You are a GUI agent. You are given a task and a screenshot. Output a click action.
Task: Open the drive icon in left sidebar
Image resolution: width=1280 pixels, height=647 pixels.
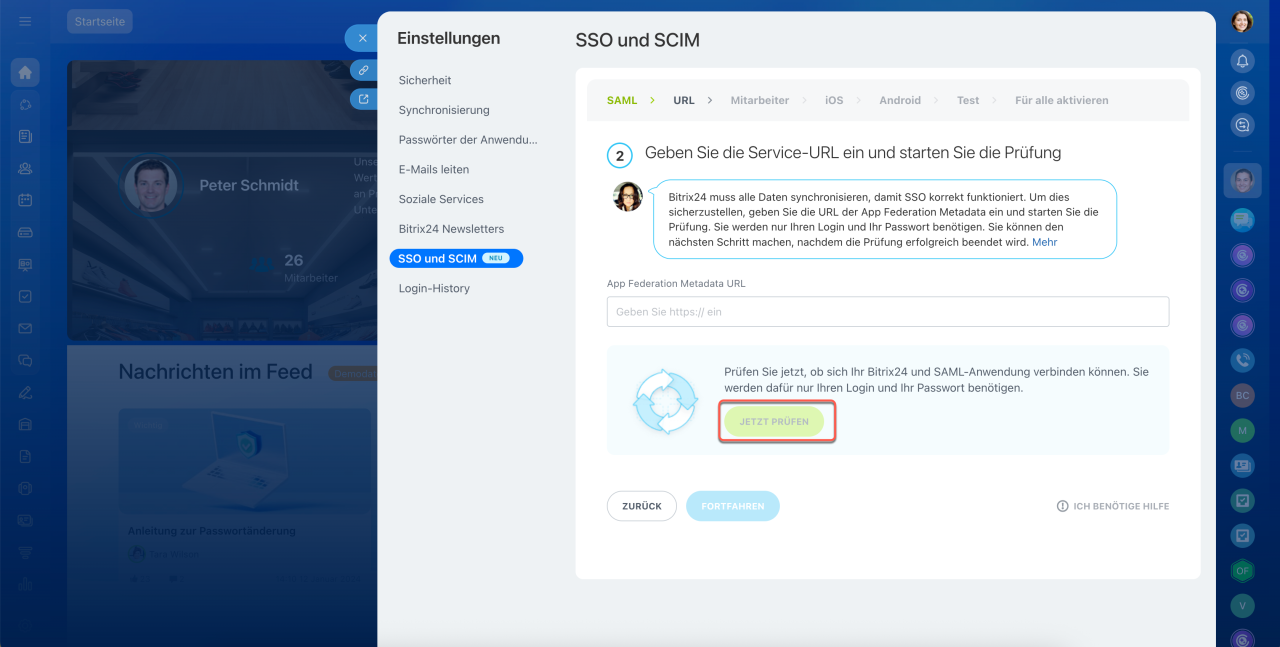tap(25, 232)
